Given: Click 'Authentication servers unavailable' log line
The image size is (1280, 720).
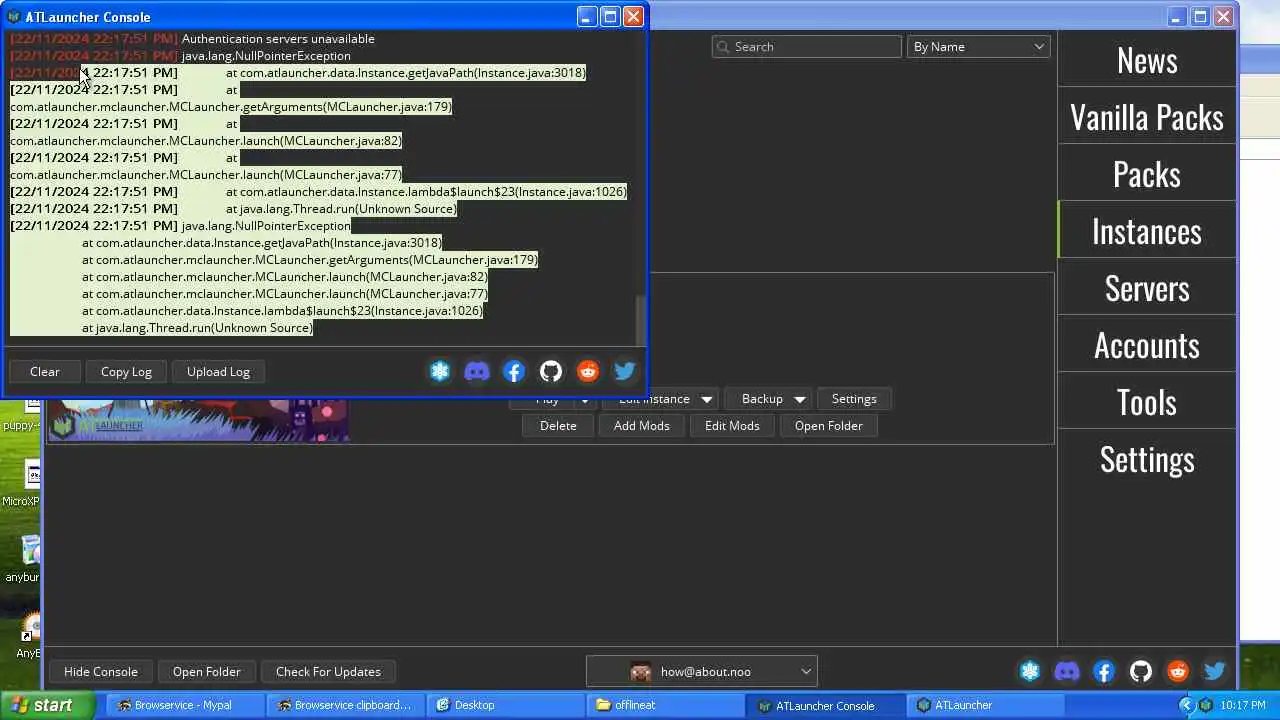Looking at the screenshot, I should 278,39.
